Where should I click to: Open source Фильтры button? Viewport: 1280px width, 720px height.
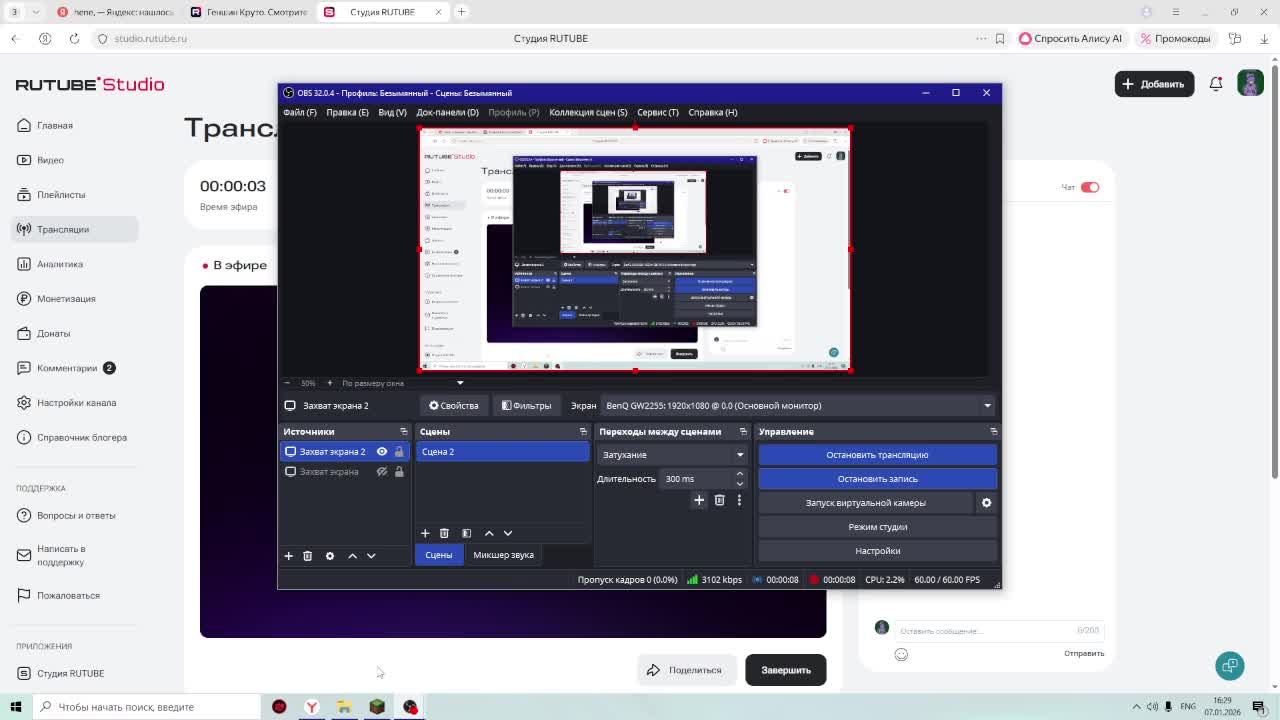526,406
